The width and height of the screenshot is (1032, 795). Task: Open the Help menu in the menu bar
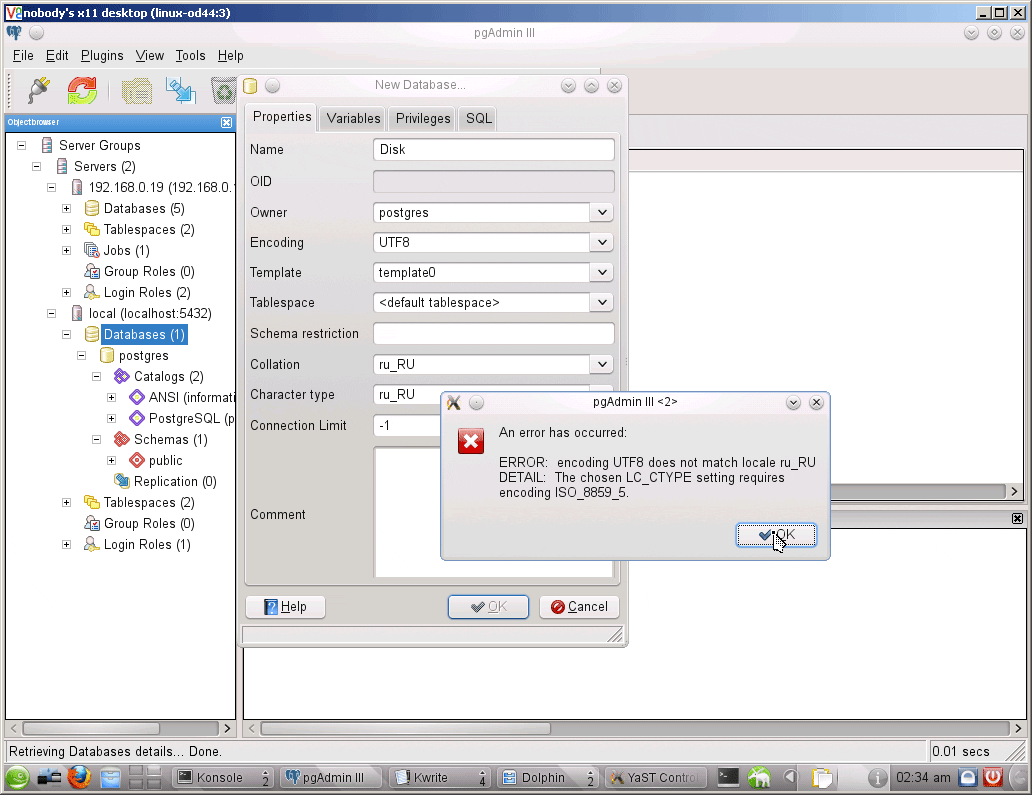point(230,56)
